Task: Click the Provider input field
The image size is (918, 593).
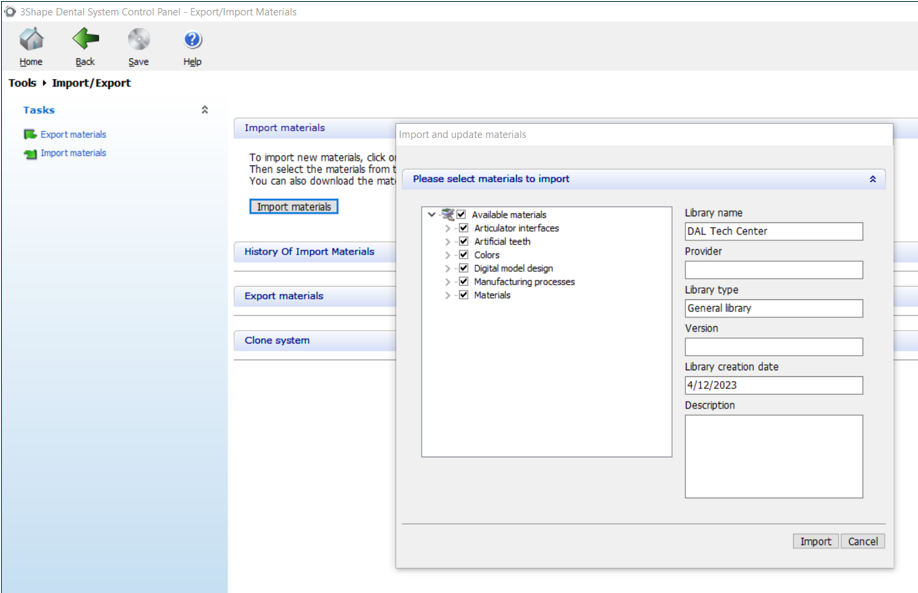Action: click(774, 270)
